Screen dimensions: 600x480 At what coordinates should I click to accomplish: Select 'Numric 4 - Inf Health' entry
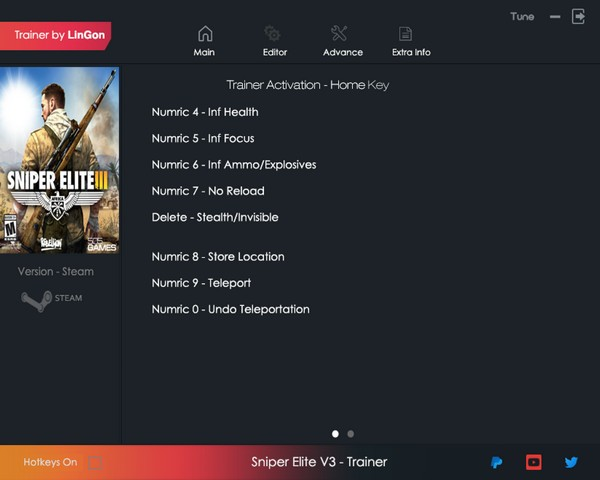tap(205, 112)
